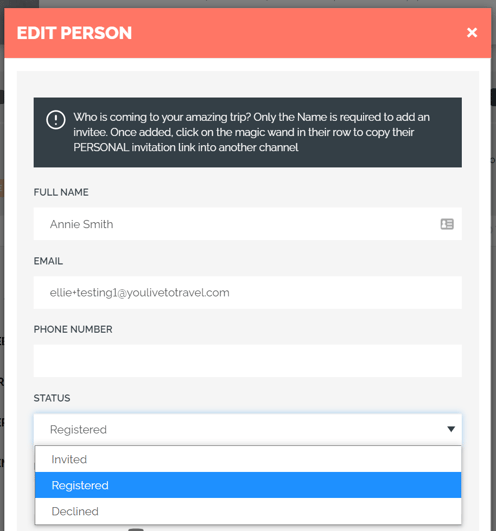Viewport: 496px width, 531px height.
Task: Click the exclamation info icon
Action: click(56, 120)
